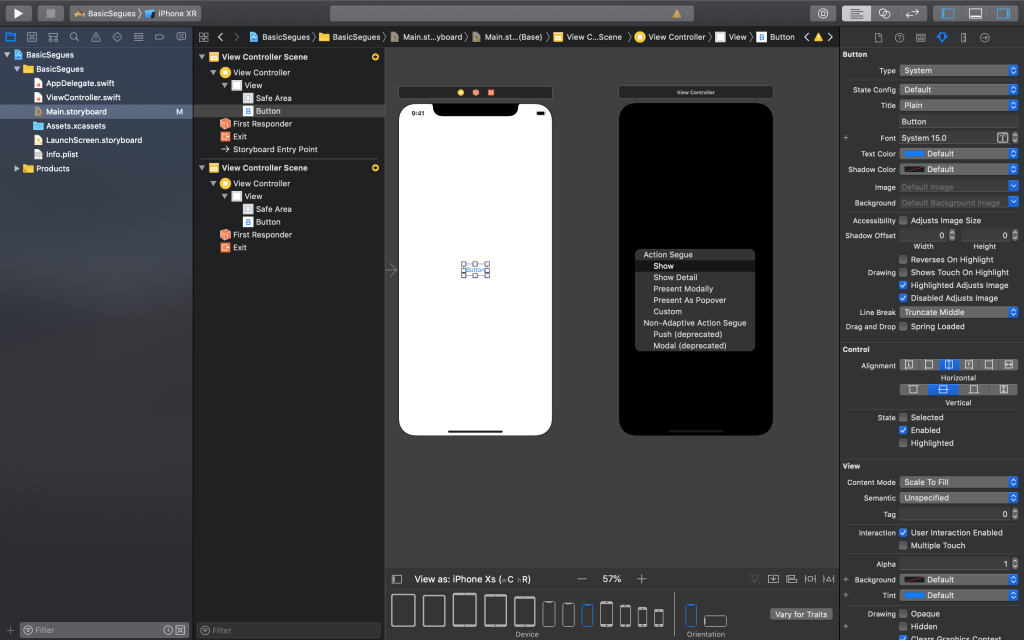Choose Present As Popover segue
The height and width of the screenshot is (640, 1024).
pyautogui.click(x=695, y=300)
